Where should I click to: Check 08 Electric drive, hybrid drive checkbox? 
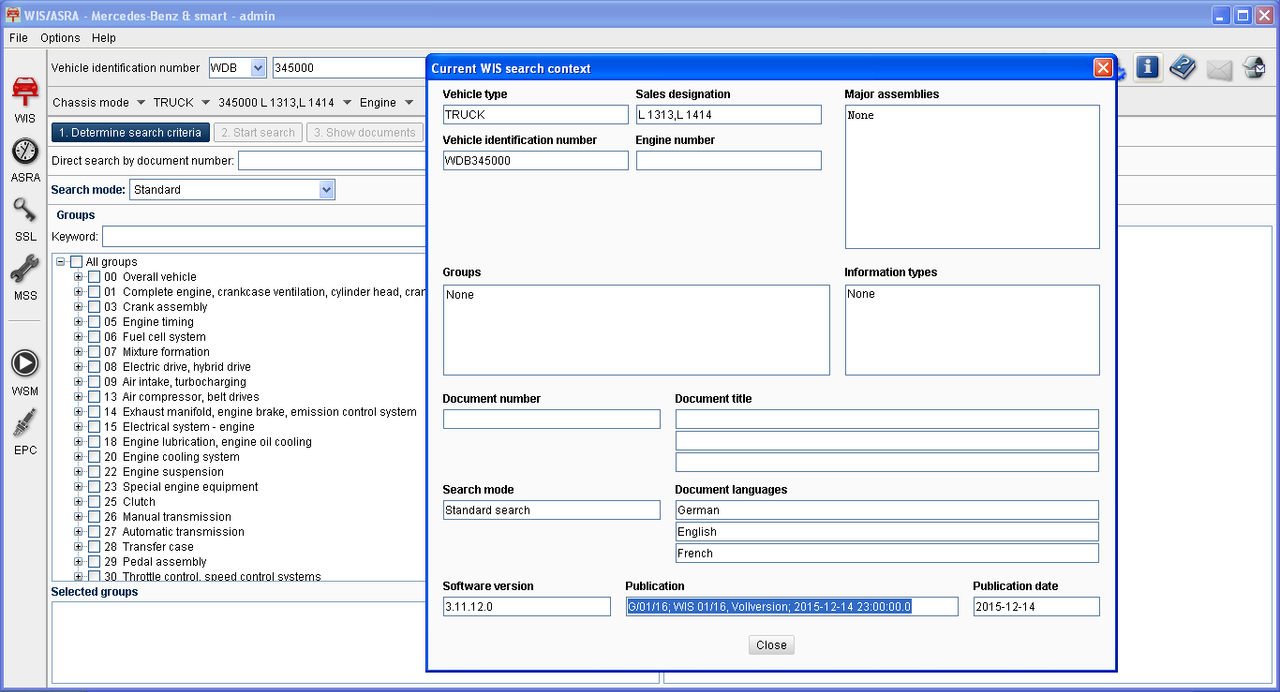coord(94,367)
